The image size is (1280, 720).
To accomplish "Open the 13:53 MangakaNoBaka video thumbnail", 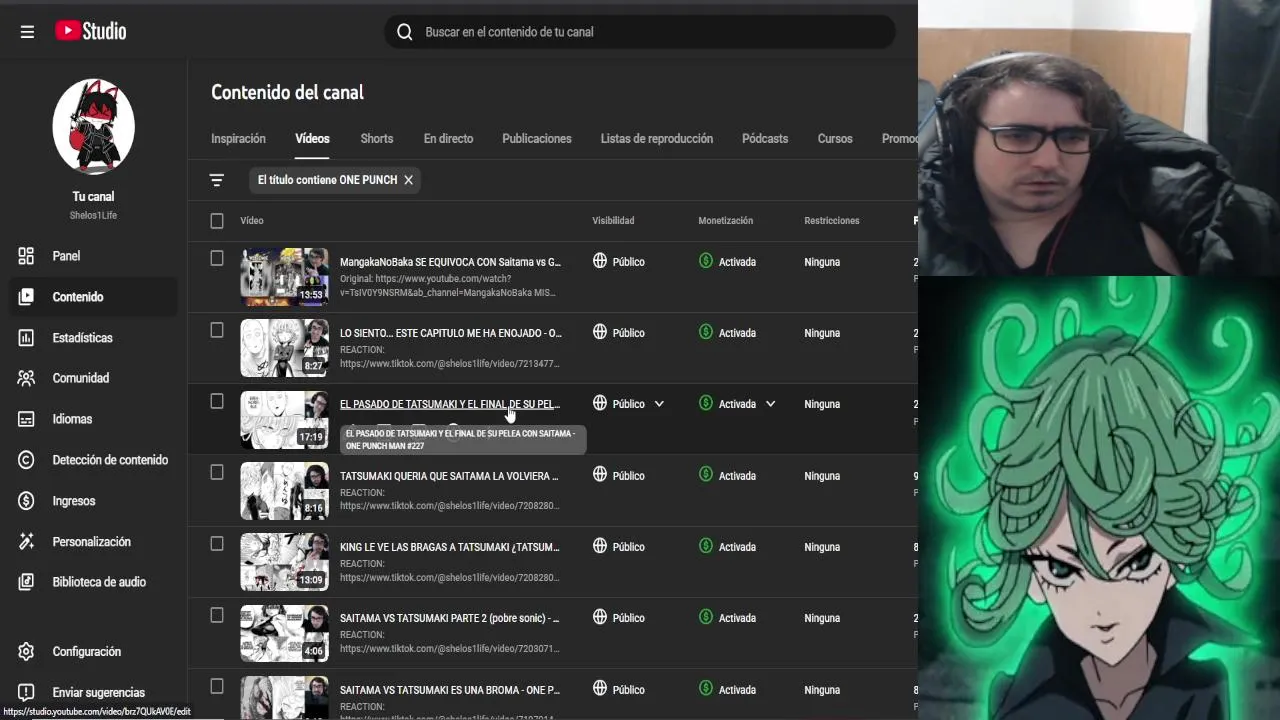I will click(x=284, y=277).
